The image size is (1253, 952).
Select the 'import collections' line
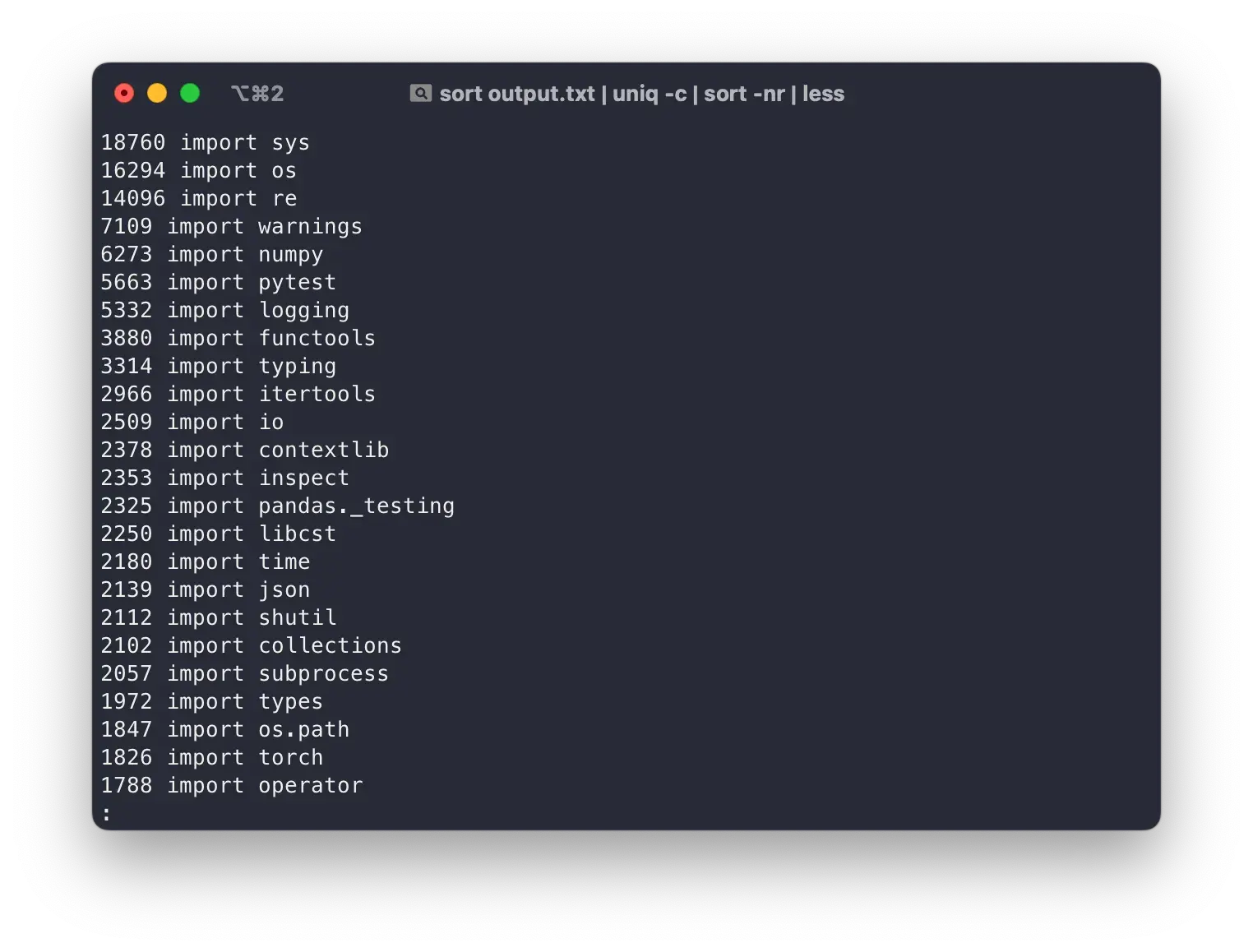[x=251, y=645]
